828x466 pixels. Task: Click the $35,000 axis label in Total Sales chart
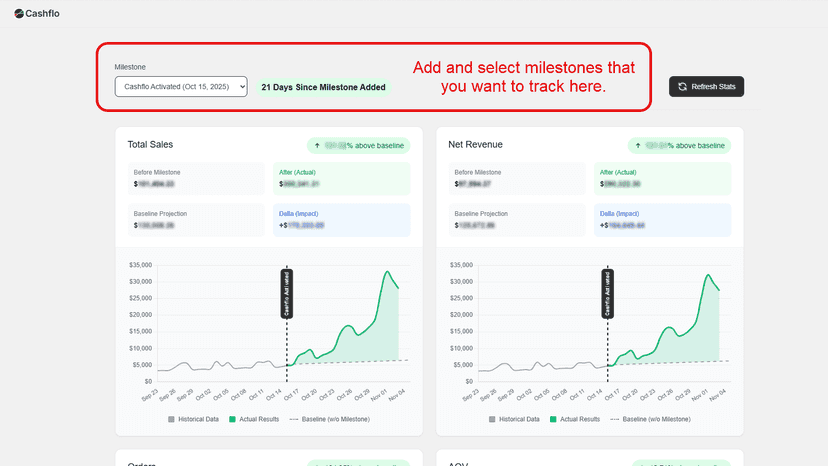coord(140,265)
